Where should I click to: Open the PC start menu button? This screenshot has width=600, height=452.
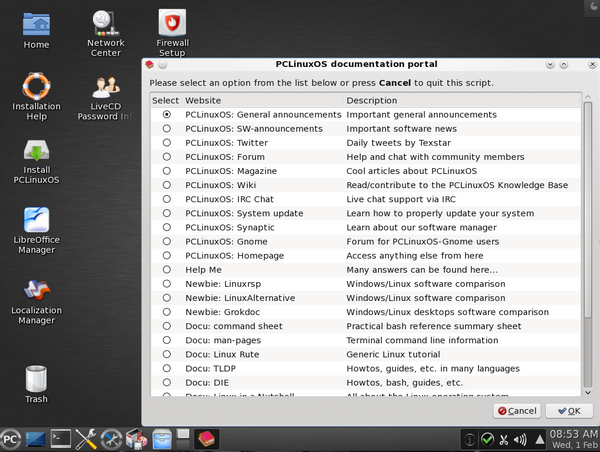tap(11, 438)
